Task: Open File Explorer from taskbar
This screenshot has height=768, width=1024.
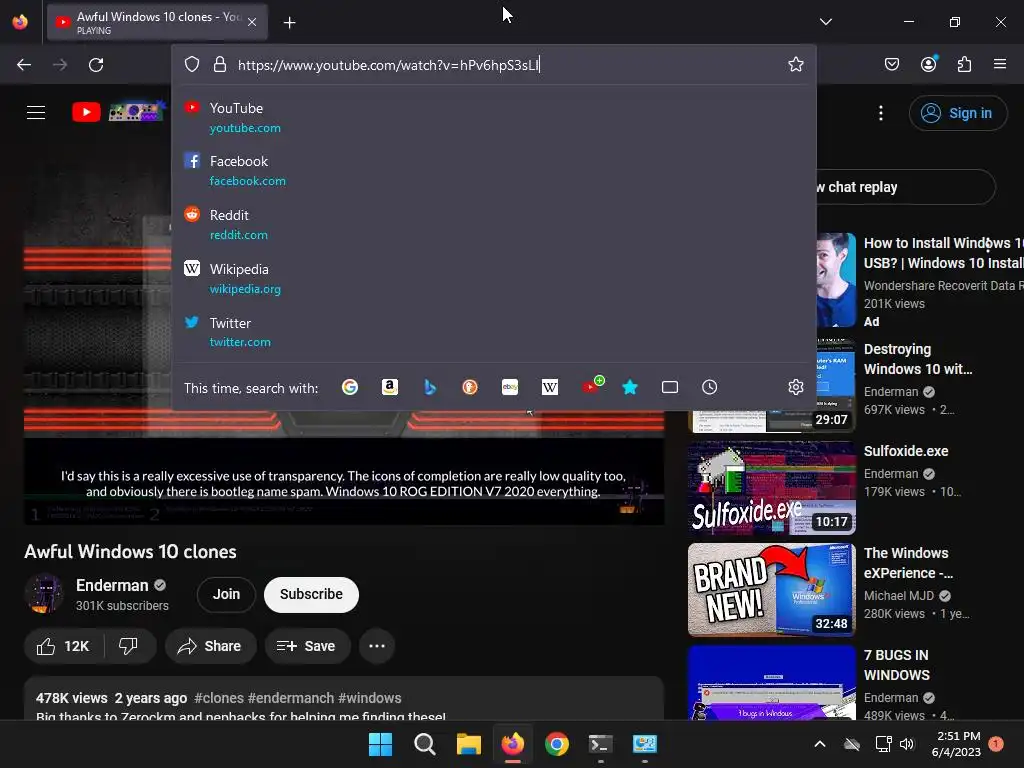Action: pos(468,744)
